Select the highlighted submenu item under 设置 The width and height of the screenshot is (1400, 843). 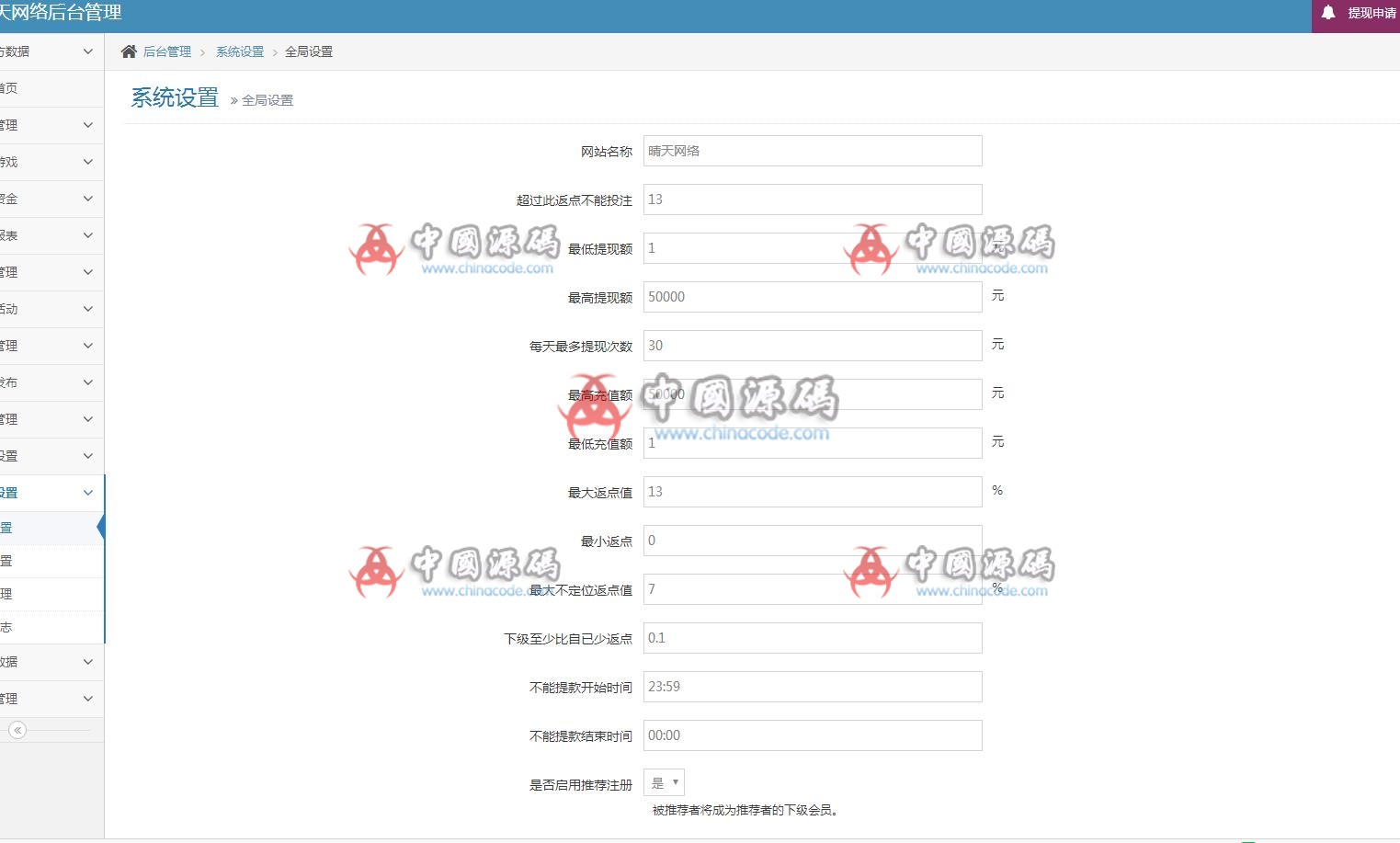pyautogui.click(x=51, y=528)
